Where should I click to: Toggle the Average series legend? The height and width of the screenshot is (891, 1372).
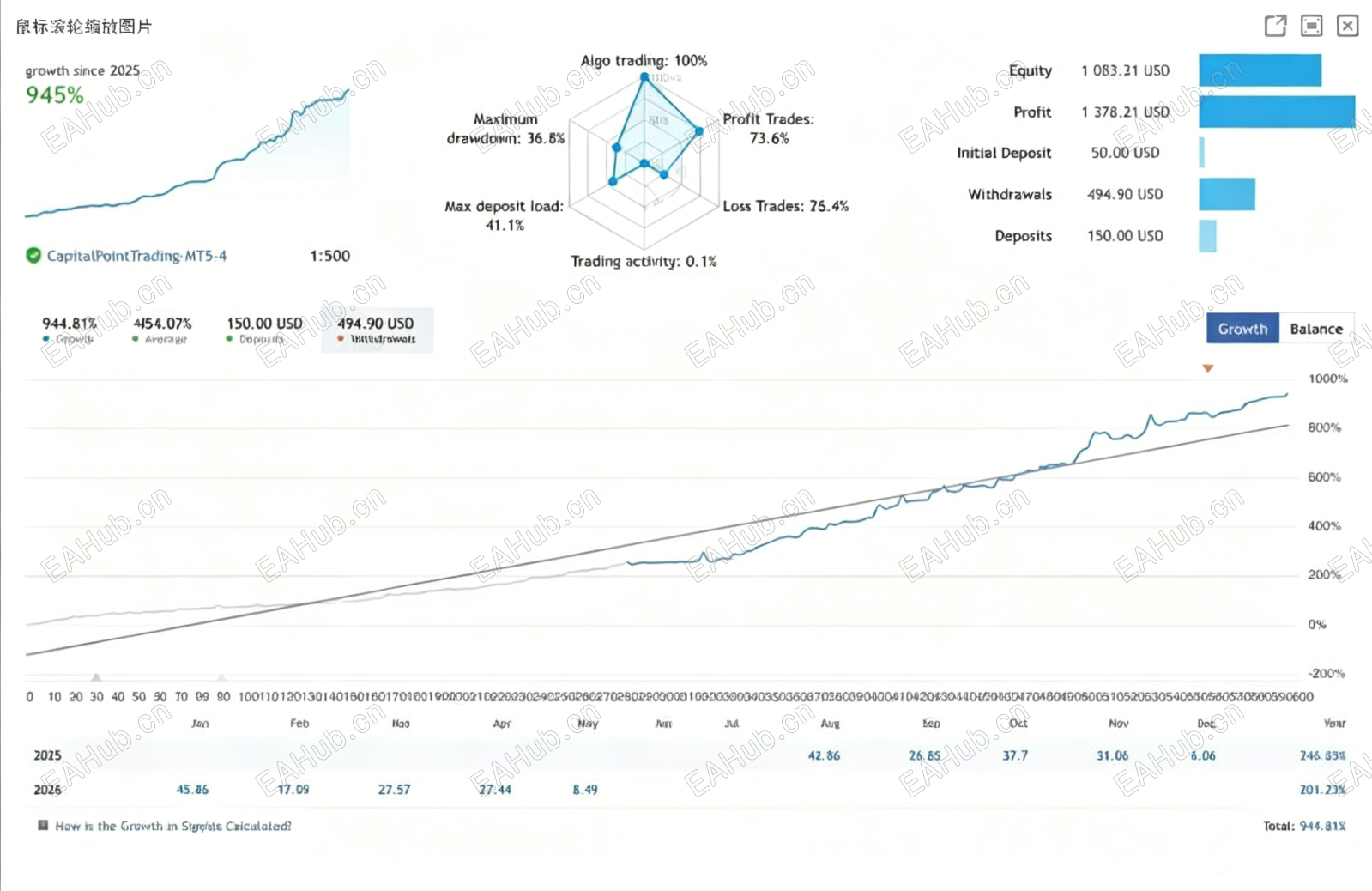pos(161,330)
